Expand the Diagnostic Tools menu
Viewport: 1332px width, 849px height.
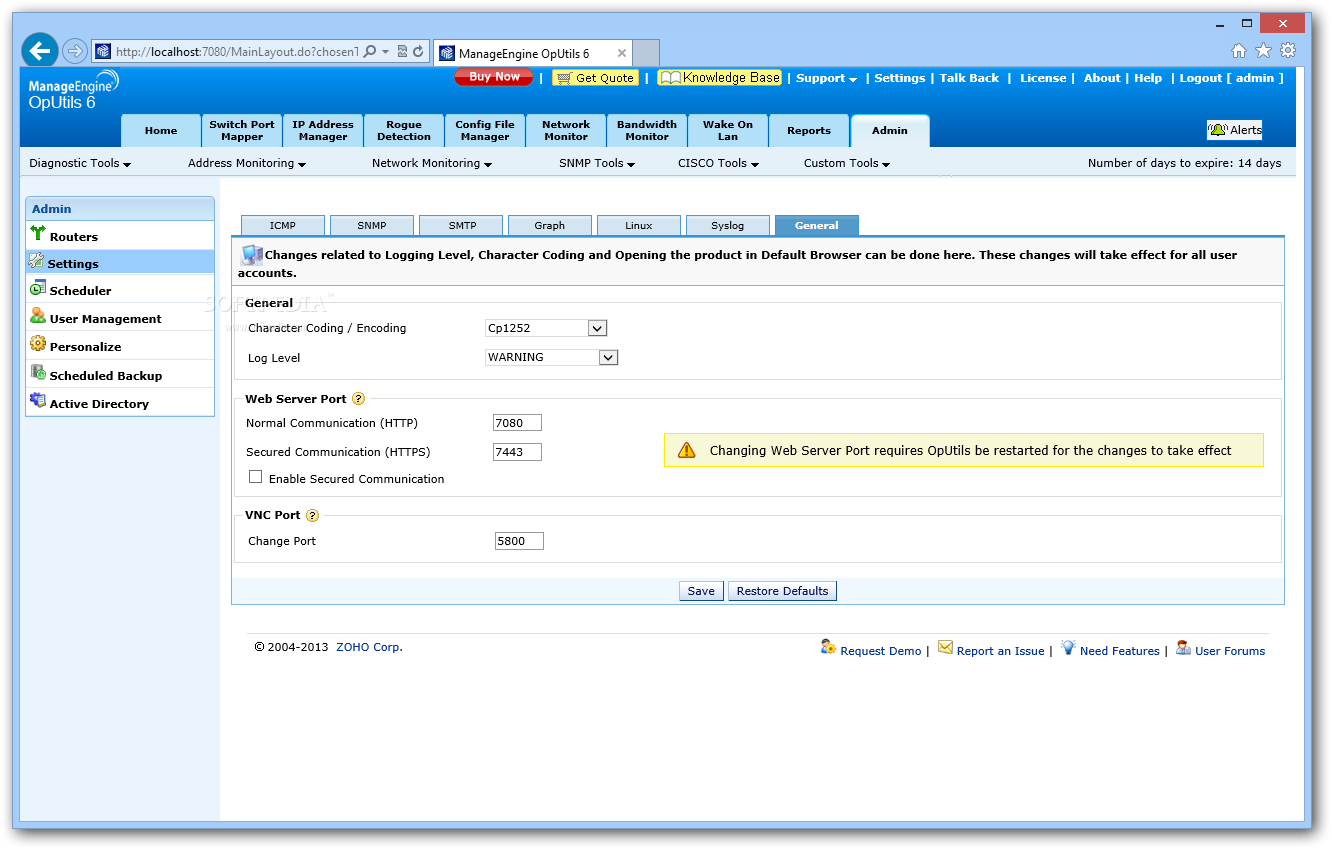click(x=80, y=163)
